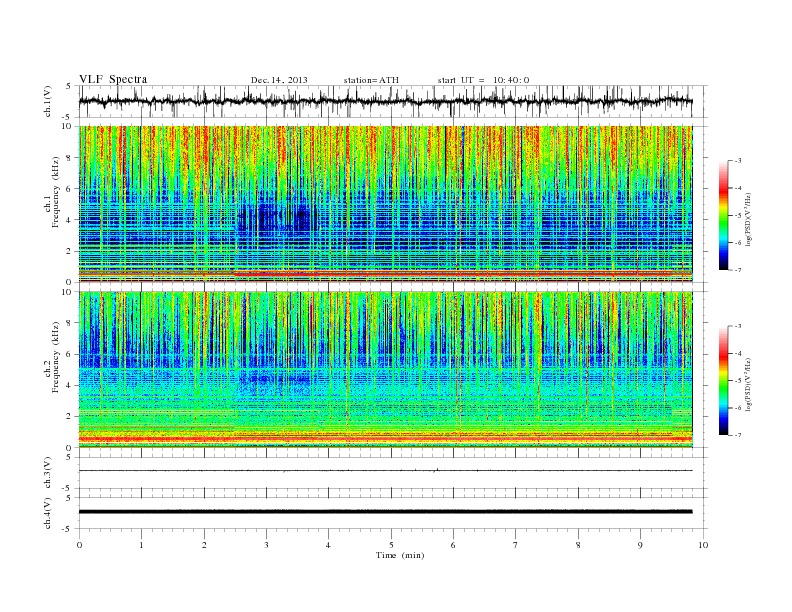Click the "1" tick on the time axis

point(141,545)
